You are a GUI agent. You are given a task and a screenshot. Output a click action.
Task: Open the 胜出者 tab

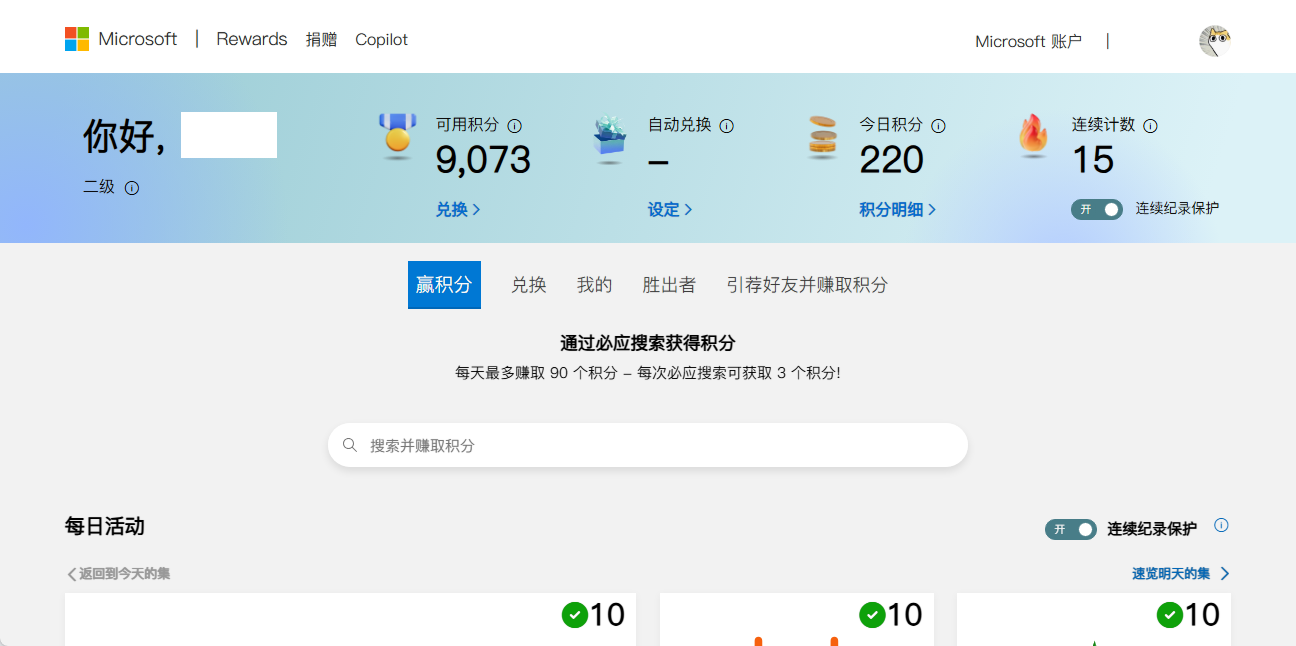(x=669, y=285)
